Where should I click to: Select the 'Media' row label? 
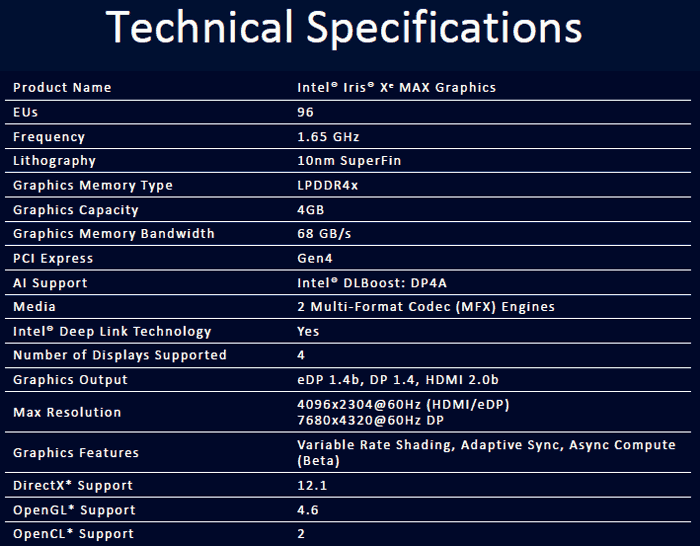[x=34, y=307]
